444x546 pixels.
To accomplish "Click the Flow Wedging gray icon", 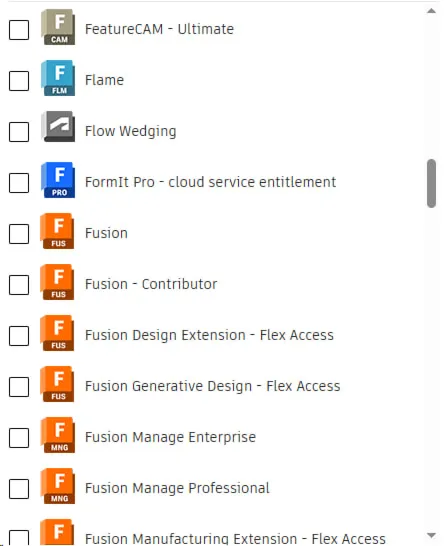I will 58,127.
